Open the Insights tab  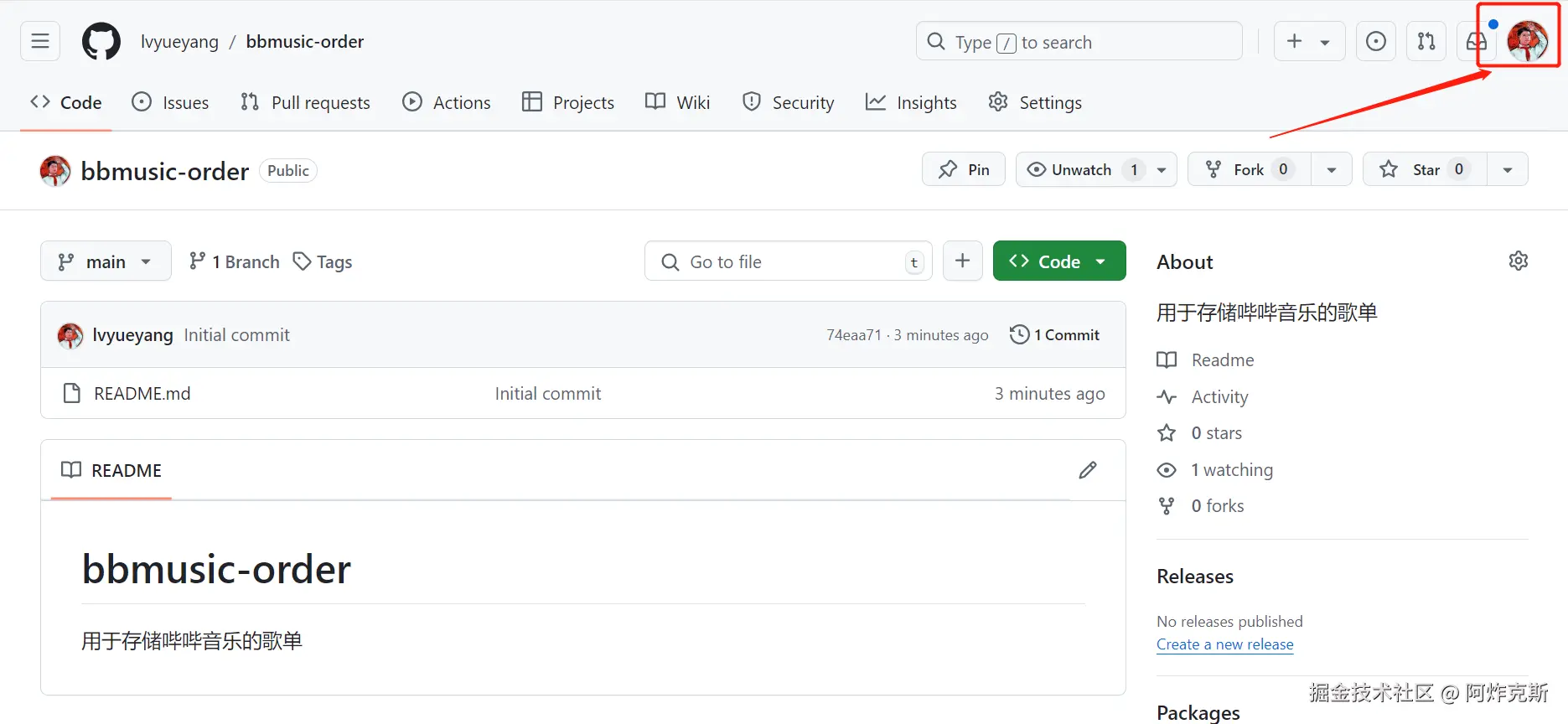tap(911, 102)
